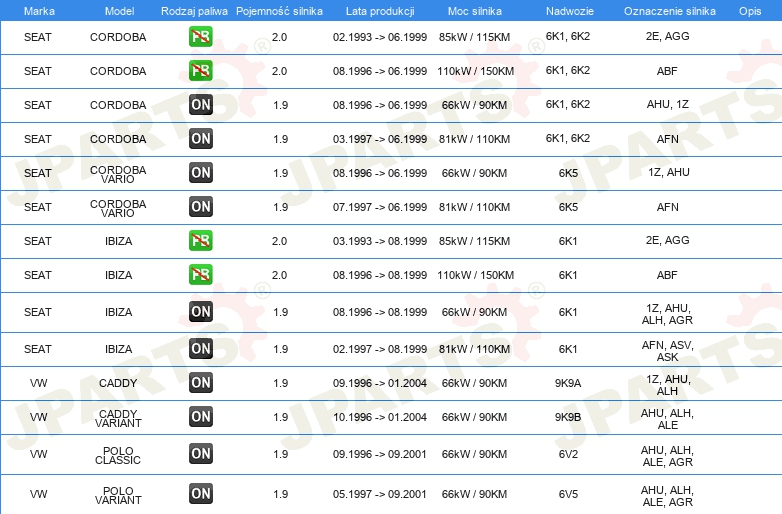This screenshot has height=514, width=782.
Task: Click ON diesel icon for Cordoba 03.1997 row
Action: [x=200, y=139]
